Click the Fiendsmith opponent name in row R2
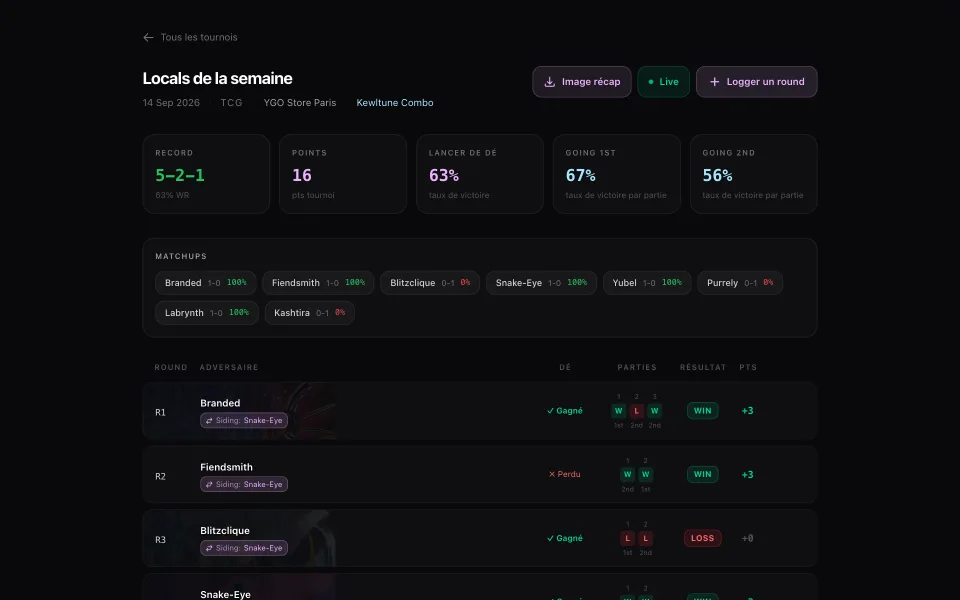Screen dimensions: 960x600 click(x=227, y=467)
